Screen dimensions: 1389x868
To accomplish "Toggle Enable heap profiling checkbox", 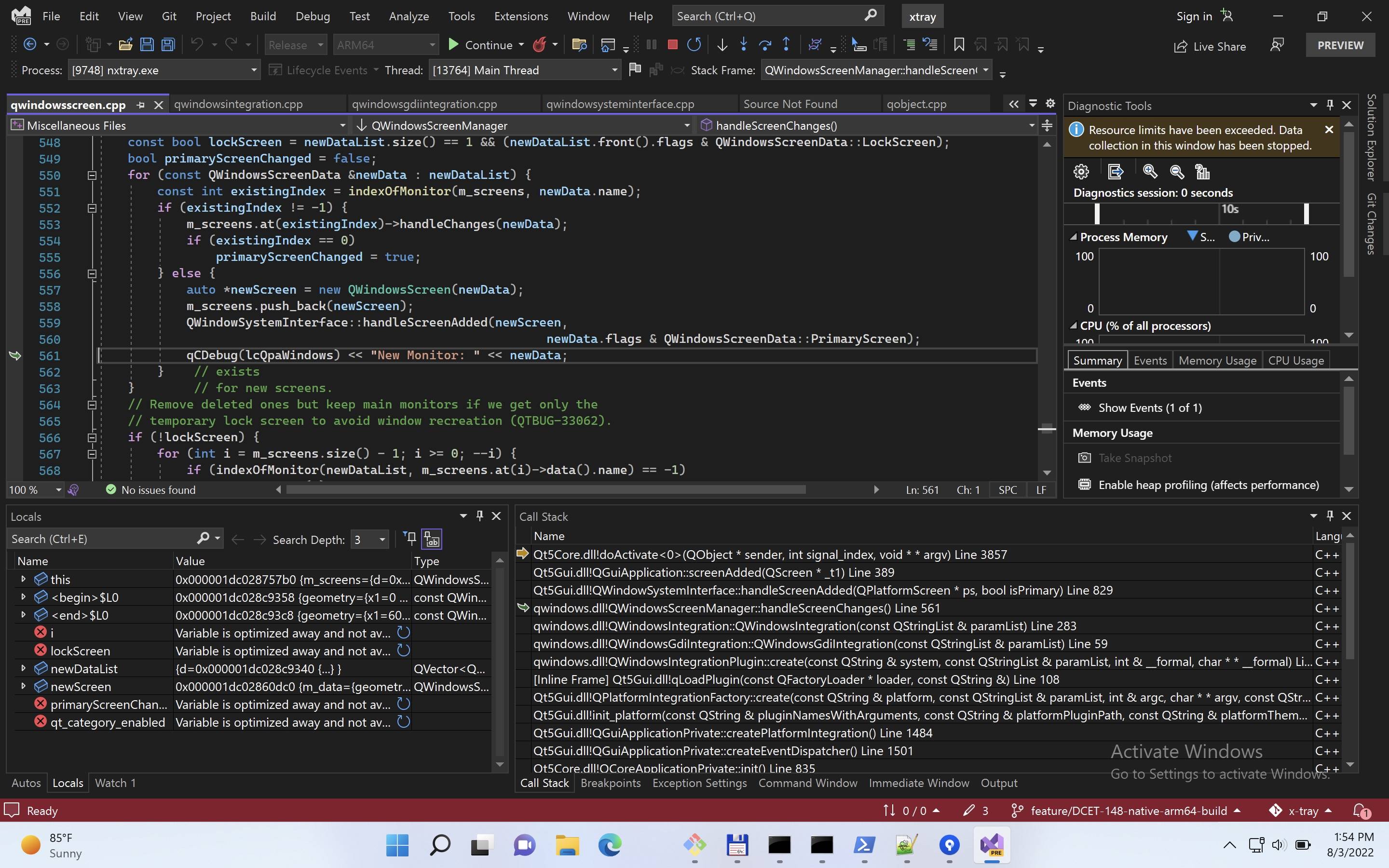I will tap(1083, 484).
